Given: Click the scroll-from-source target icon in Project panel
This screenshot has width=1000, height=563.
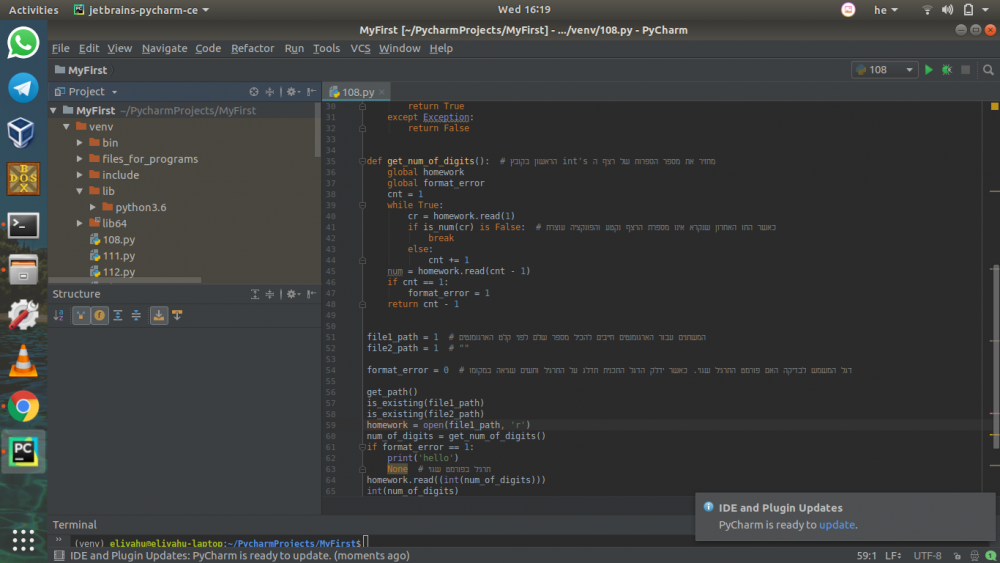Looking at the screenshot, I should point(254,91).
